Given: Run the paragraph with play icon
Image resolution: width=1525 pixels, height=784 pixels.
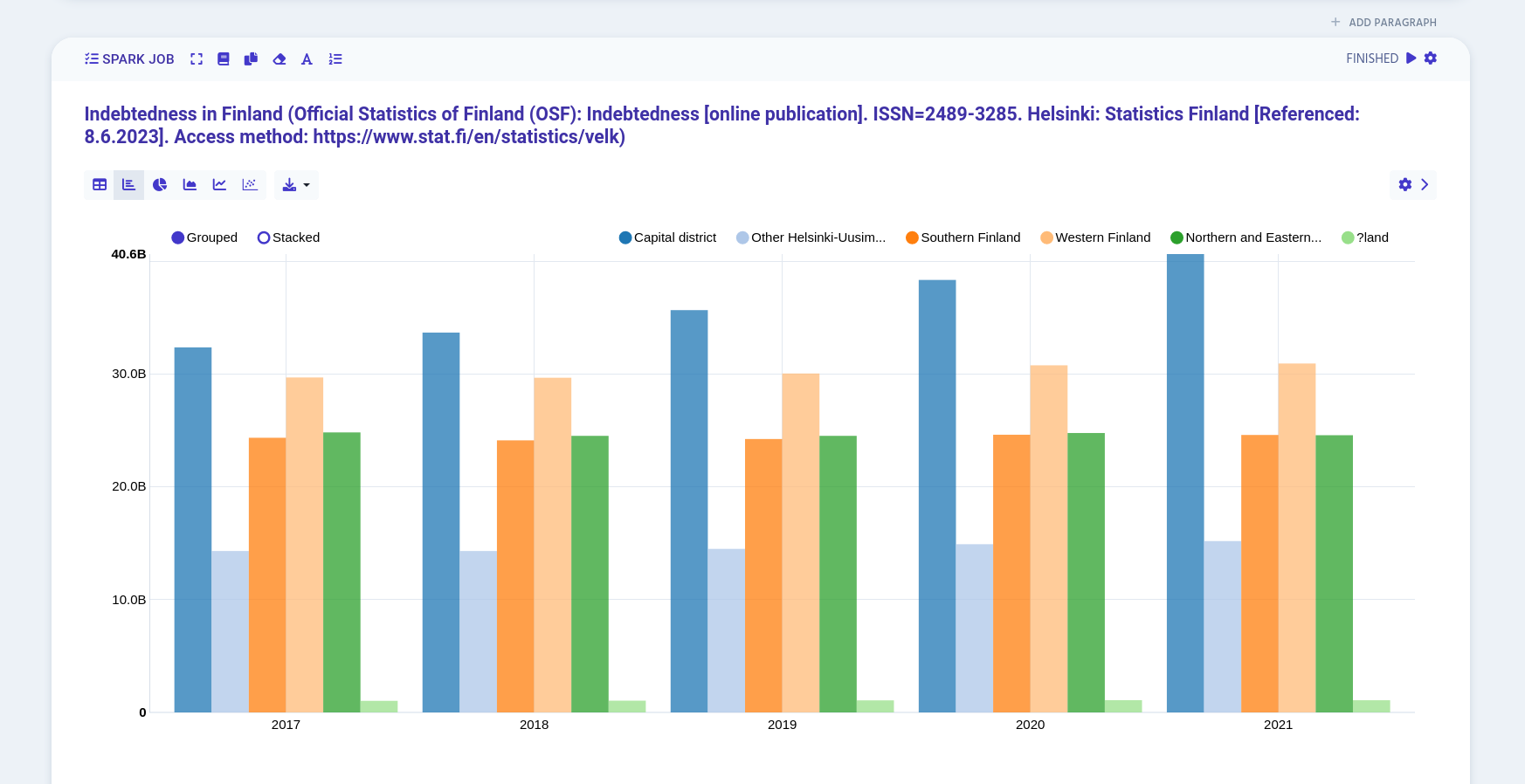Looking at the screenshot, I should (x=1411, y=58).
